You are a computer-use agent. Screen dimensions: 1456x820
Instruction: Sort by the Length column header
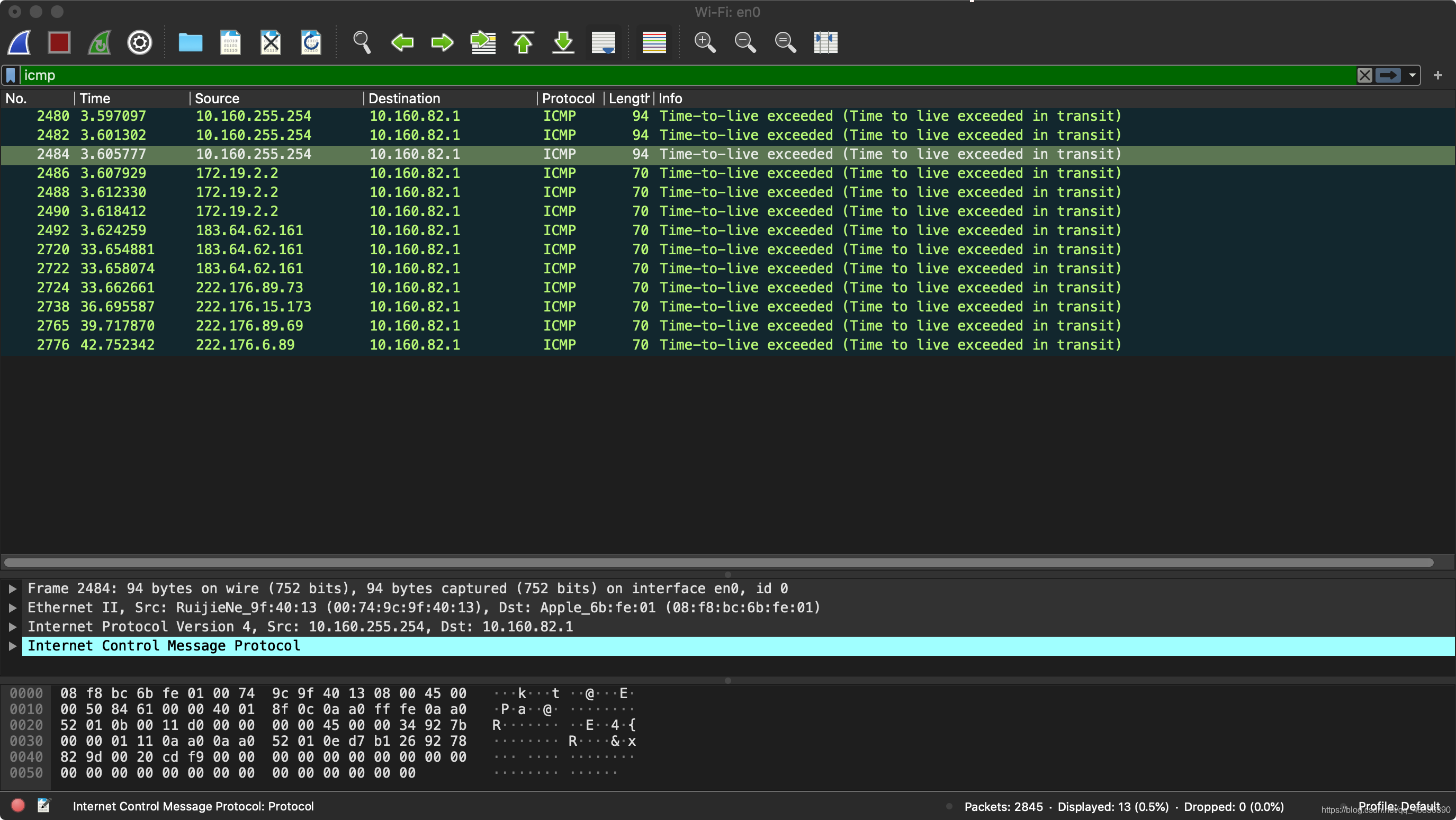click(x=629, y=99)
